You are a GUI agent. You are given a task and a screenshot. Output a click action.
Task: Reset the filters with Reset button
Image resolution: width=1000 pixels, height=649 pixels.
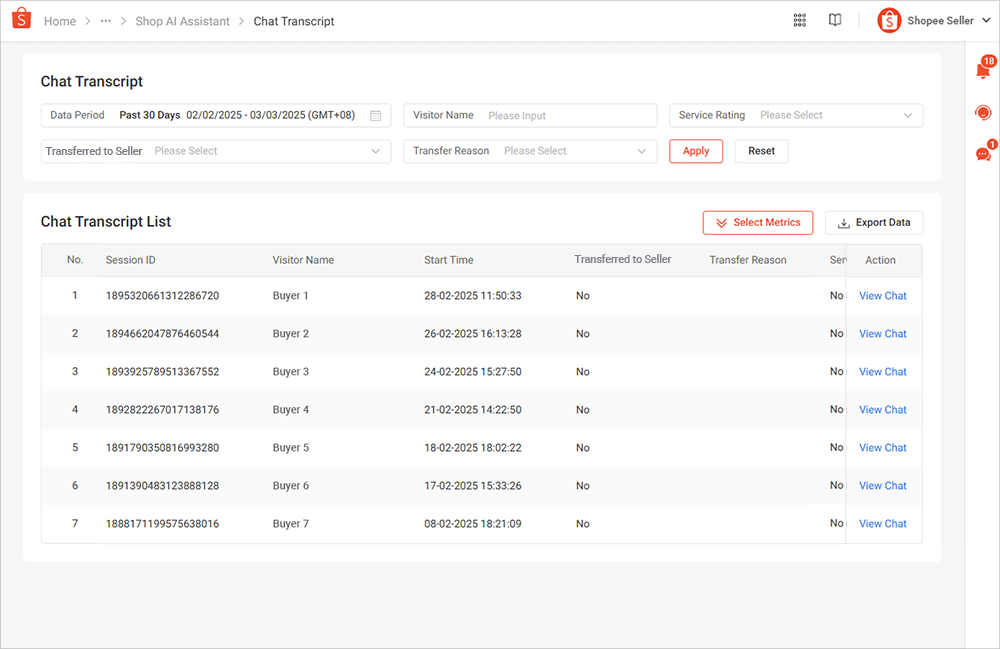(761, 152)
